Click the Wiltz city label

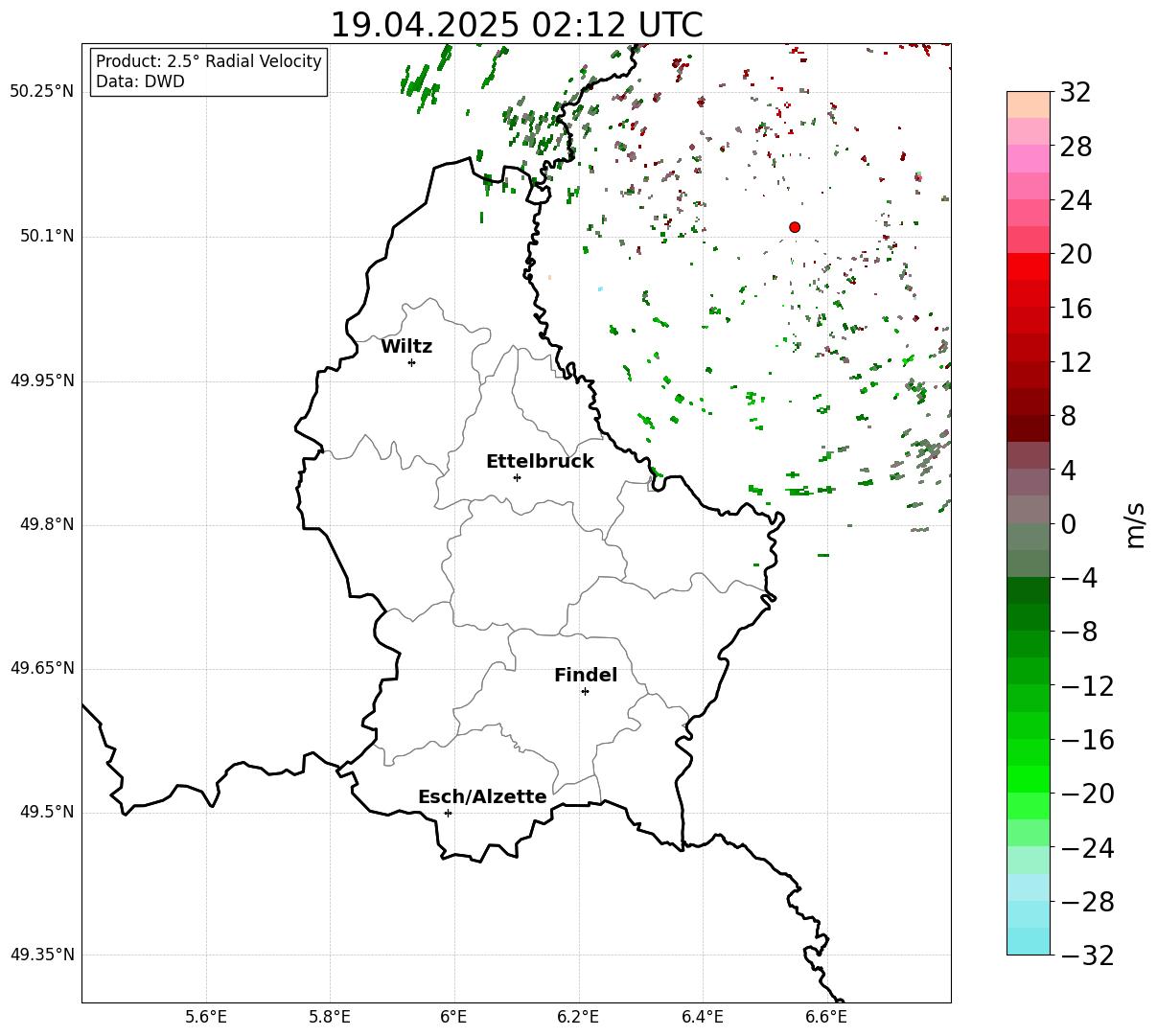point(406,347)
